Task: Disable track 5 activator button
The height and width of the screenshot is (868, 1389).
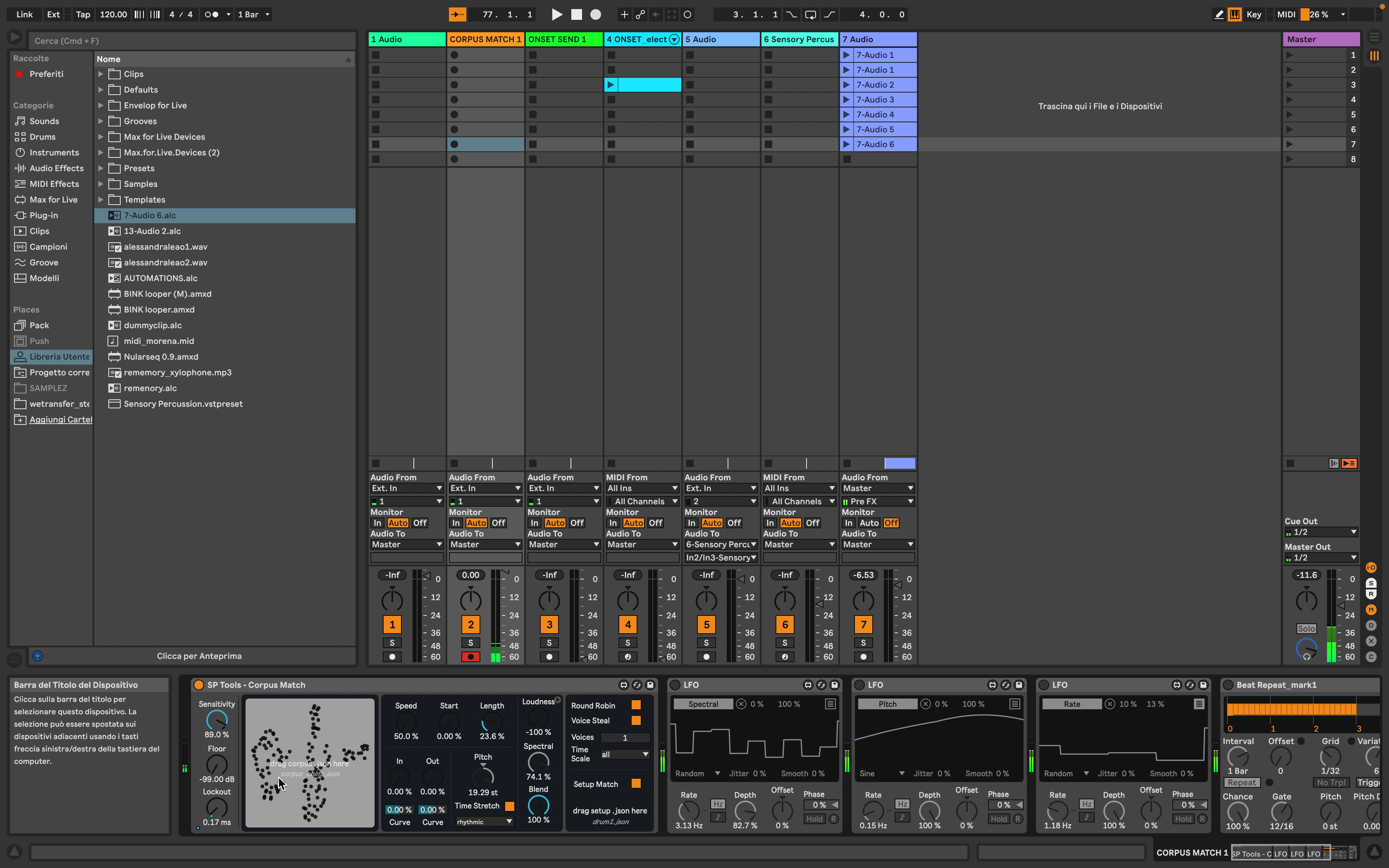Action: point(706,625)
